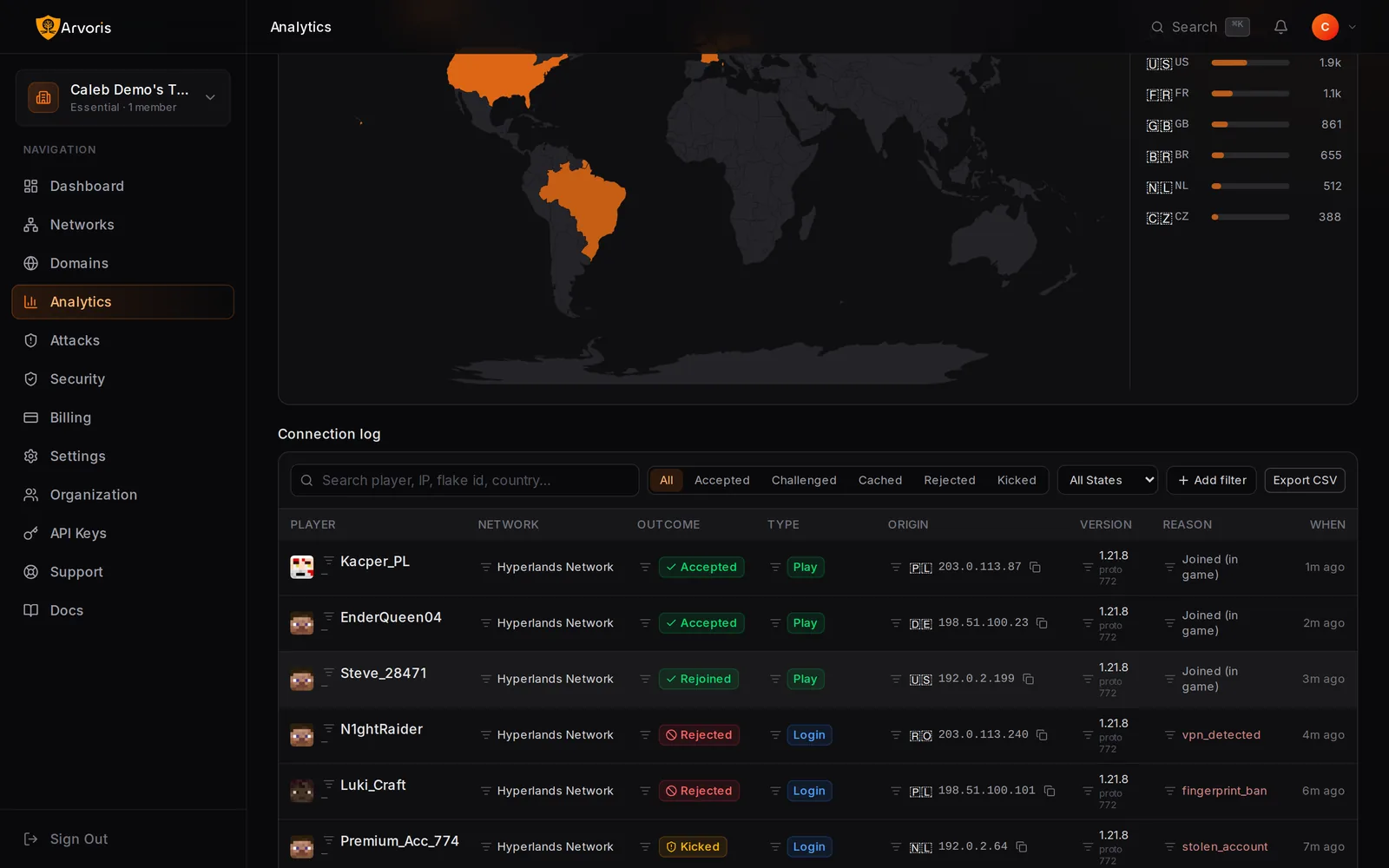Click N1ghtRaider player avatar
Viewport: 1389px width, 868px height.
pyautogui.click(x=301, y=735)
